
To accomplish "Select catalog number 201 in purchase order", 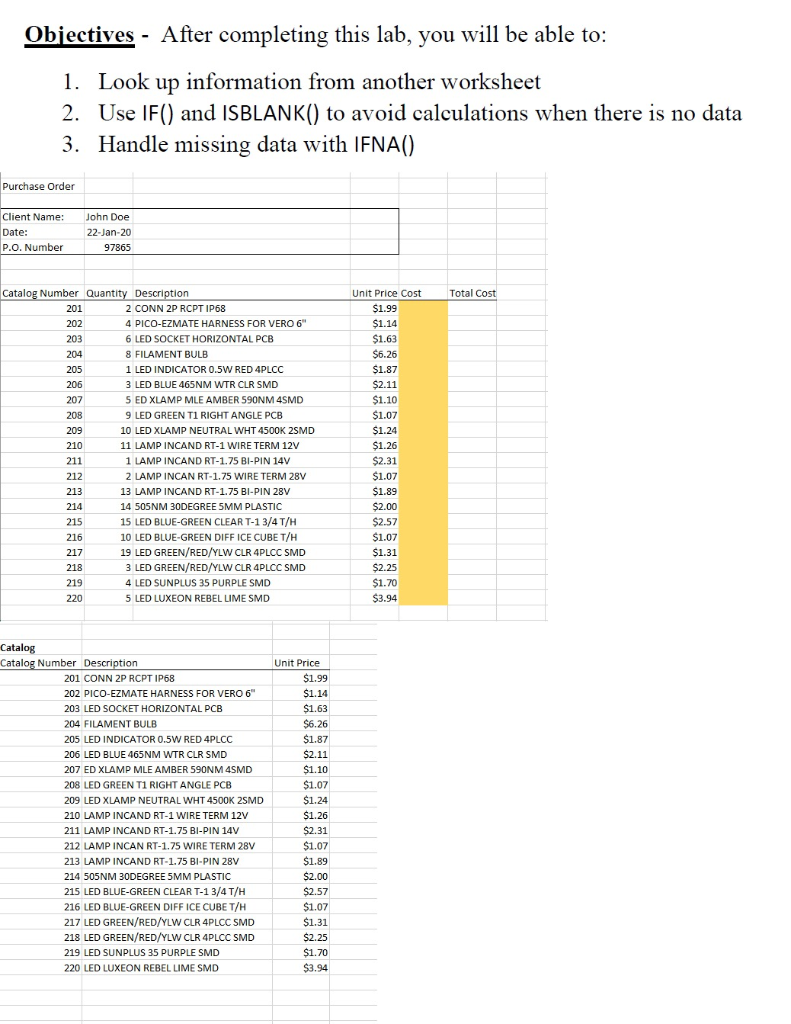I will pos(74,308).
